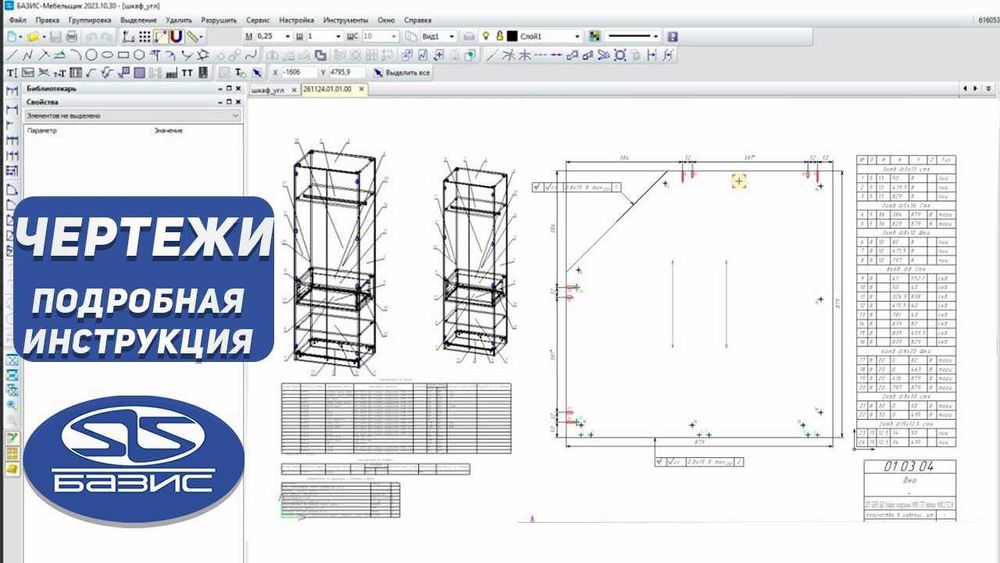Create a new document with the blank page icon
This screenshot has height=563, width=1000.
(12, 37)
